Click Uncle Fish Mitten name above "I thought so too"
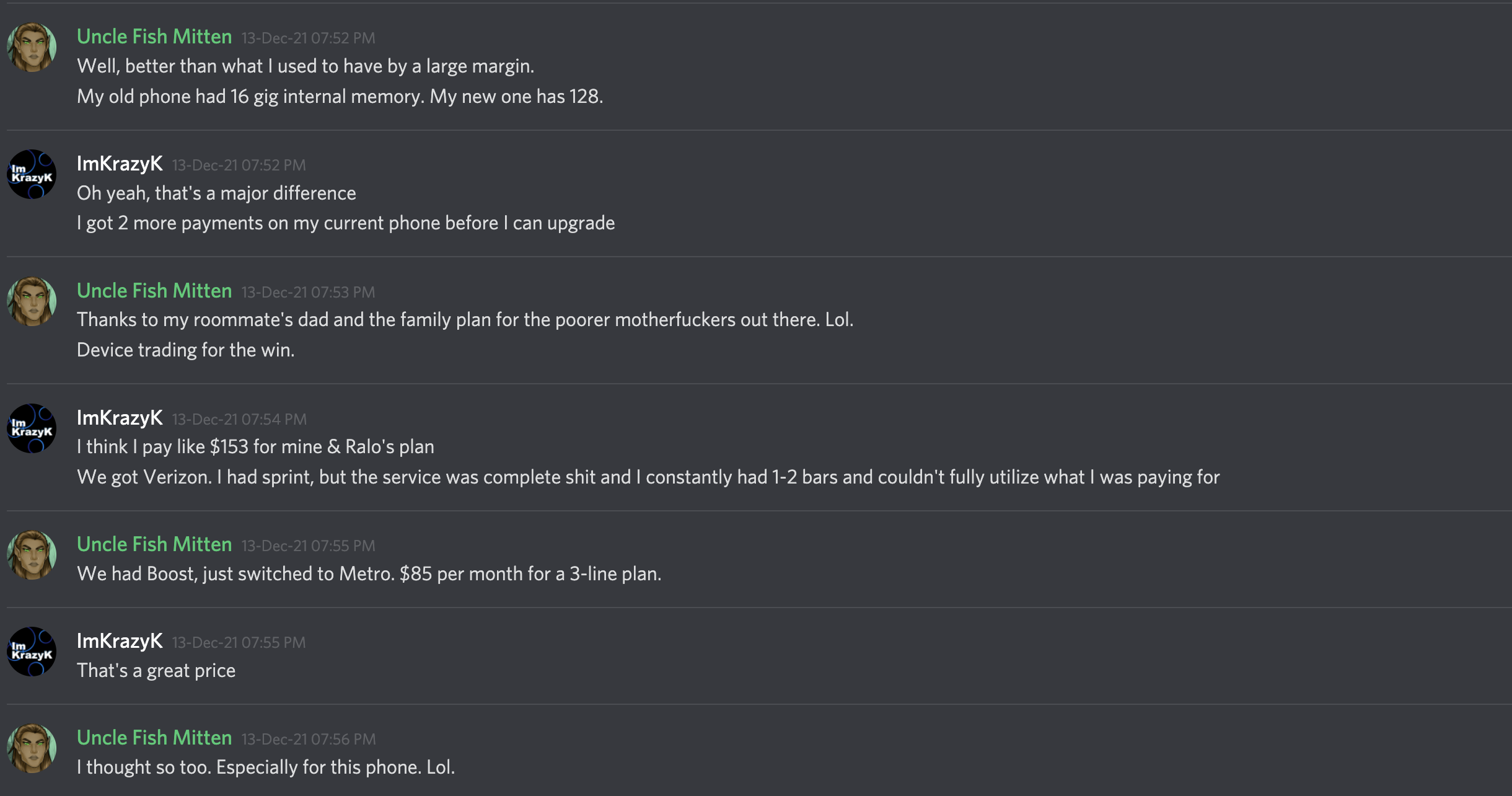This screenshot has height=796, width=1512. (154, 738)
